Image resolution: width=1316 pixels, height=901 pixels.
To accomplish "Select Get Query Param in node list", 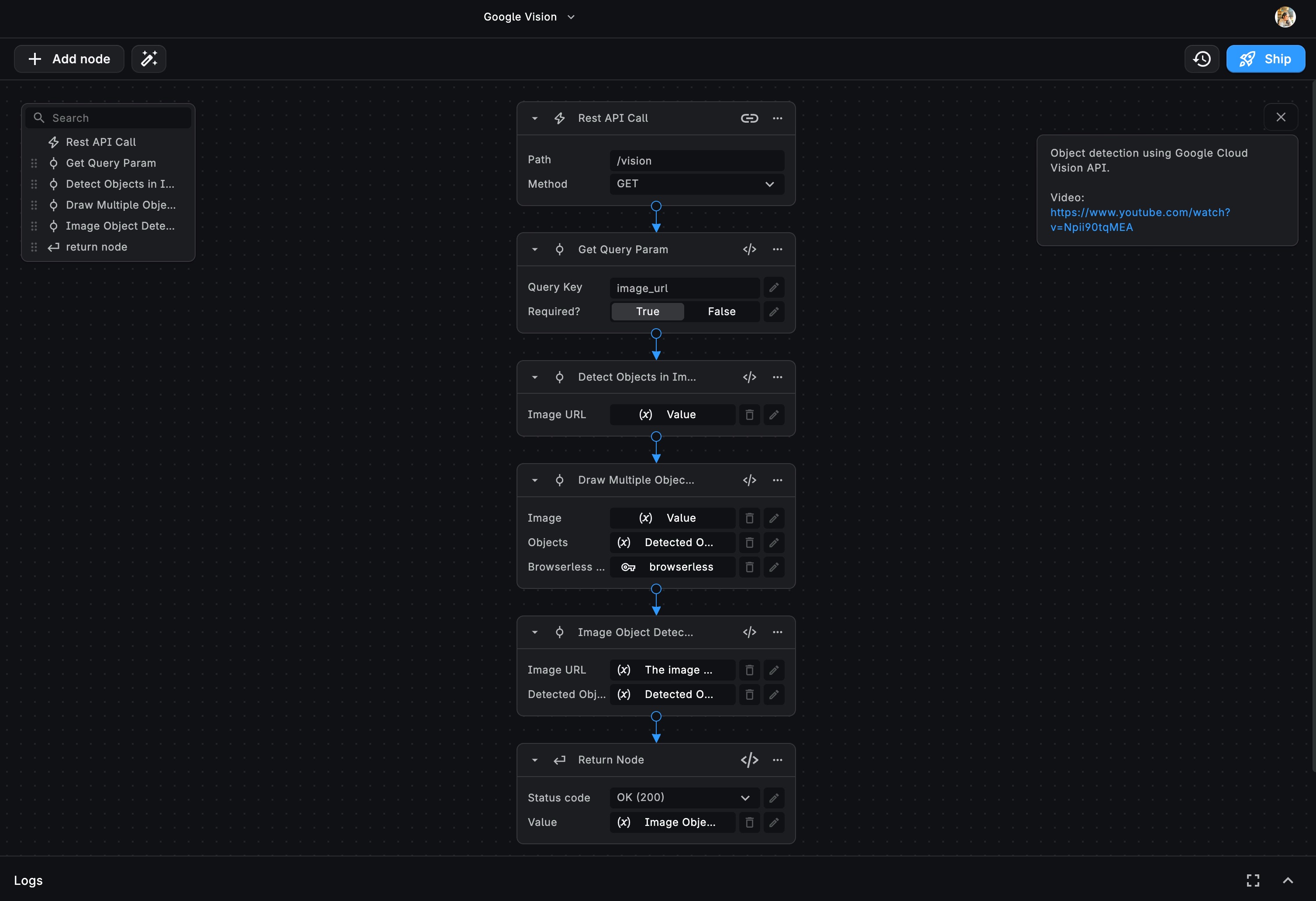I will point(108,163).
